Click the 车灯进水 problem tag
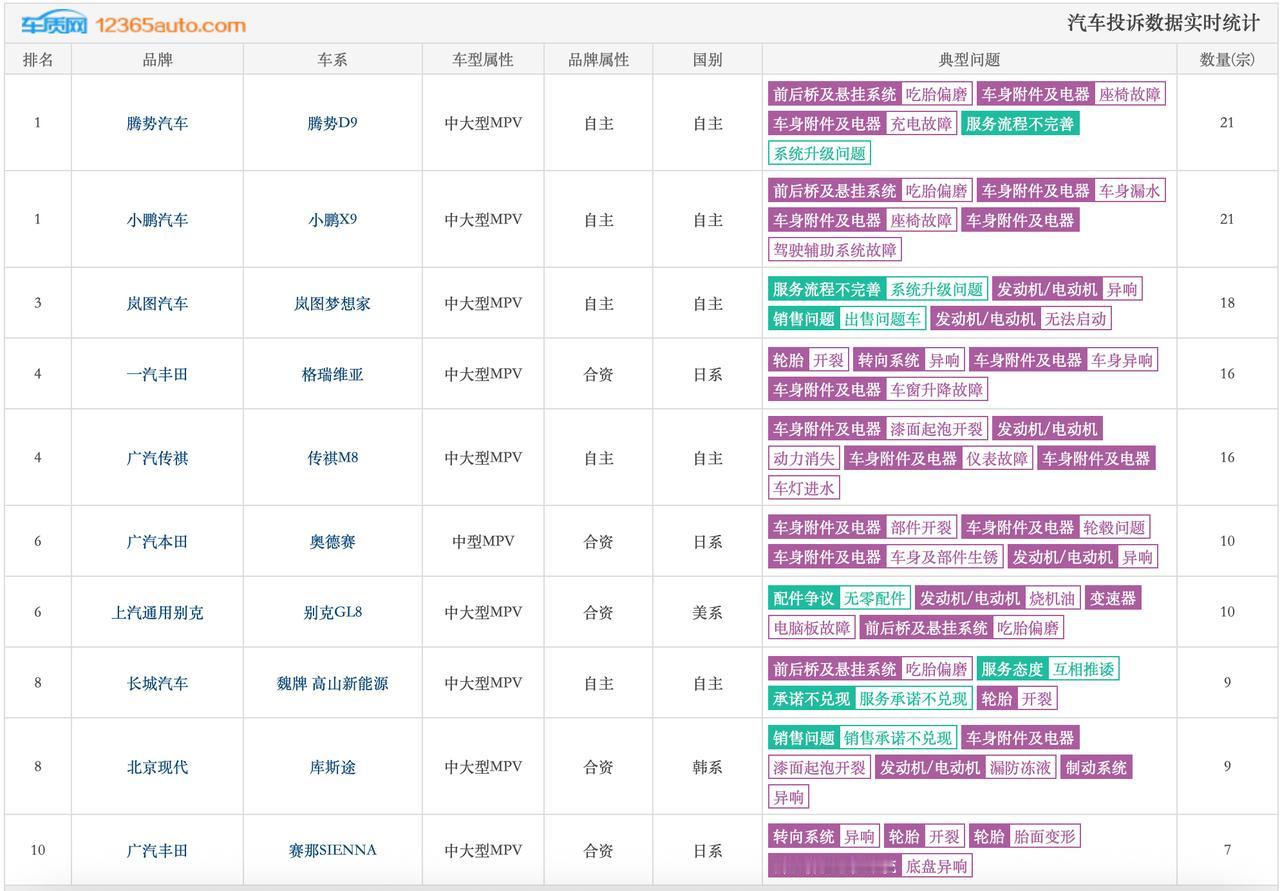Image resolution: width=1280 pixels, height=891 pixels. coord(804,488)
